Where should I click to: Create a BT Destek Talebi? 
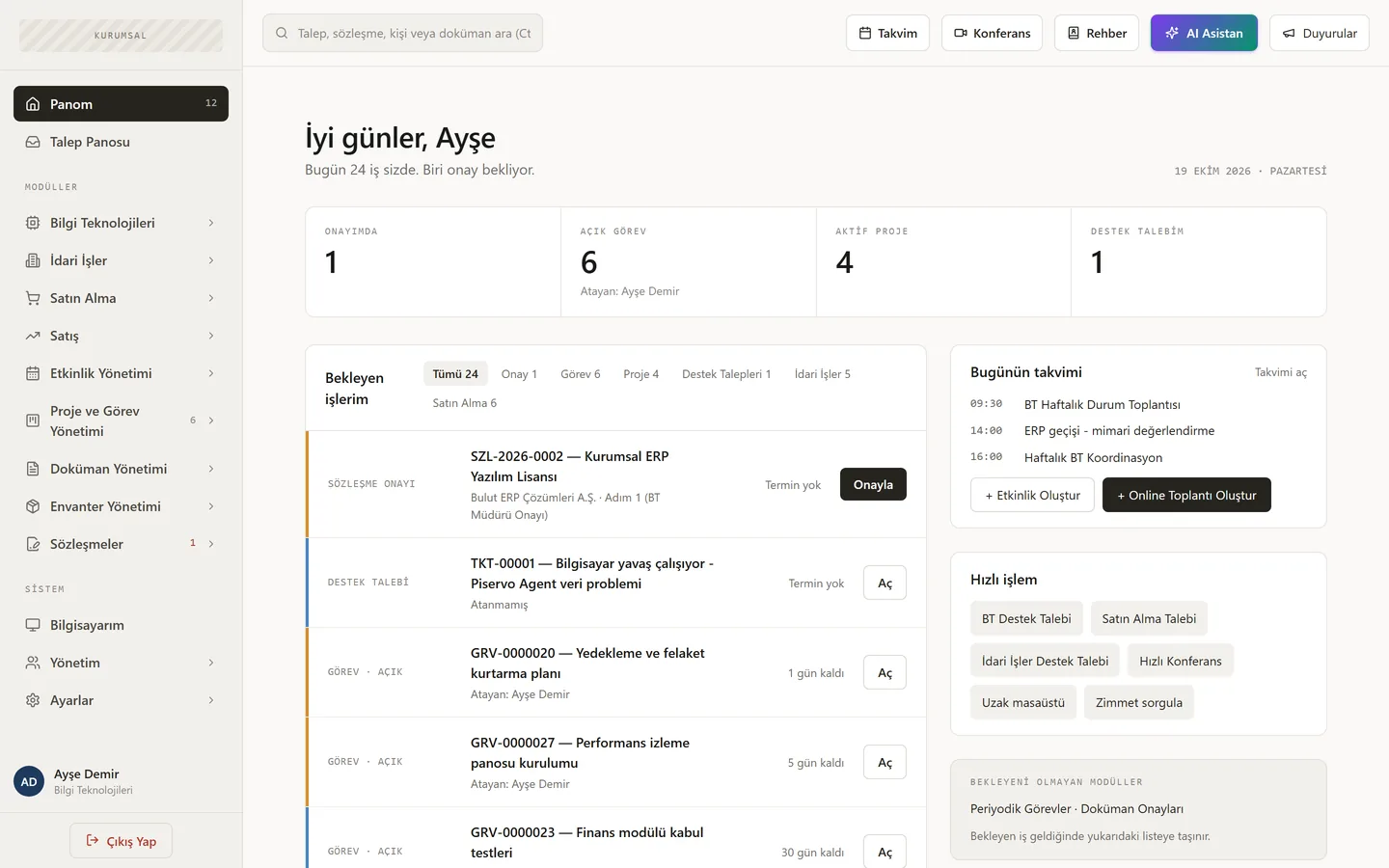[x=1026, y=618]
